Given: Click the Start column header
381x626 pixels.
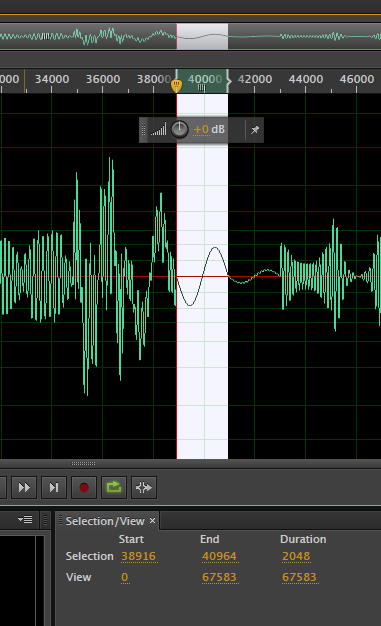Looking at the screenshot, I should tap(131, 539).
